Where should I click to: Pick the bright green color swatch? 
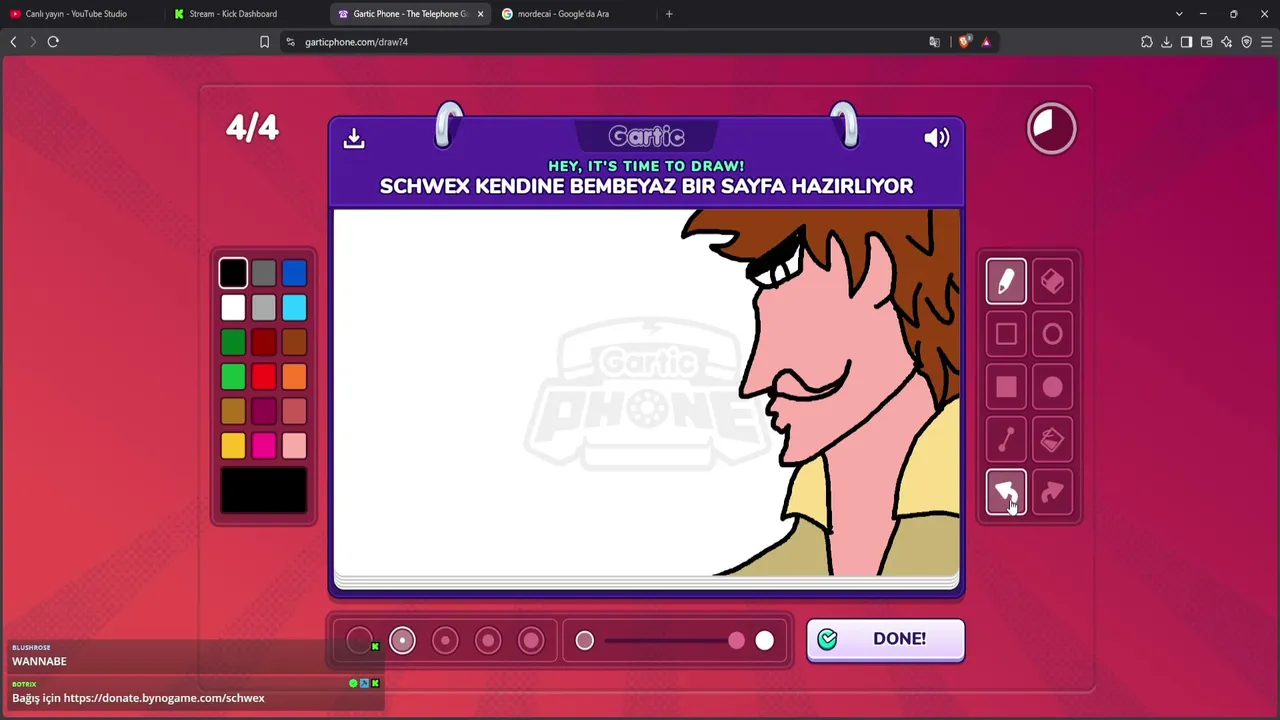(x=233, y=377)
